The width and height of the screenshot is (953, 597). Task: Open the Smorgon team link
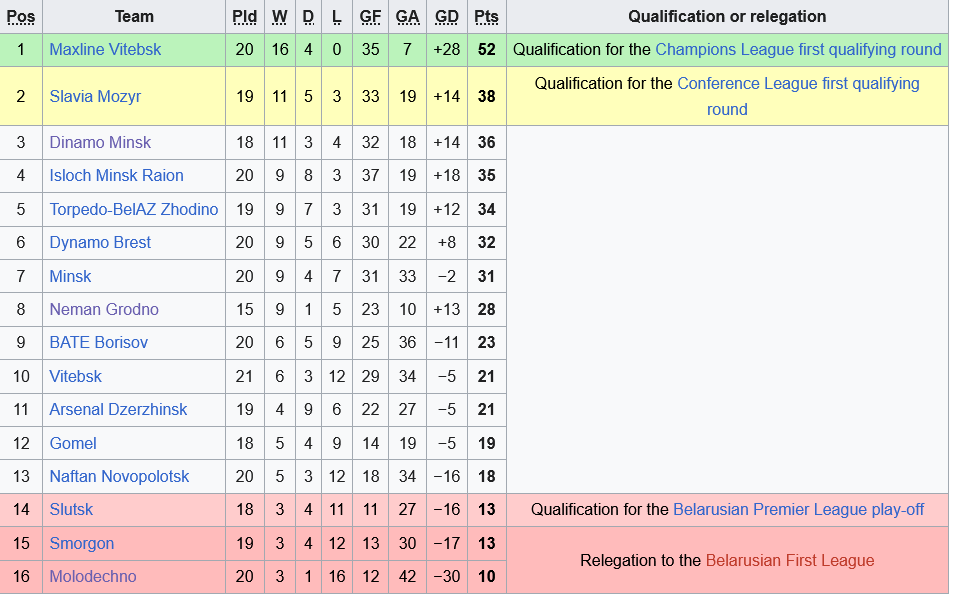pos(81,543)
